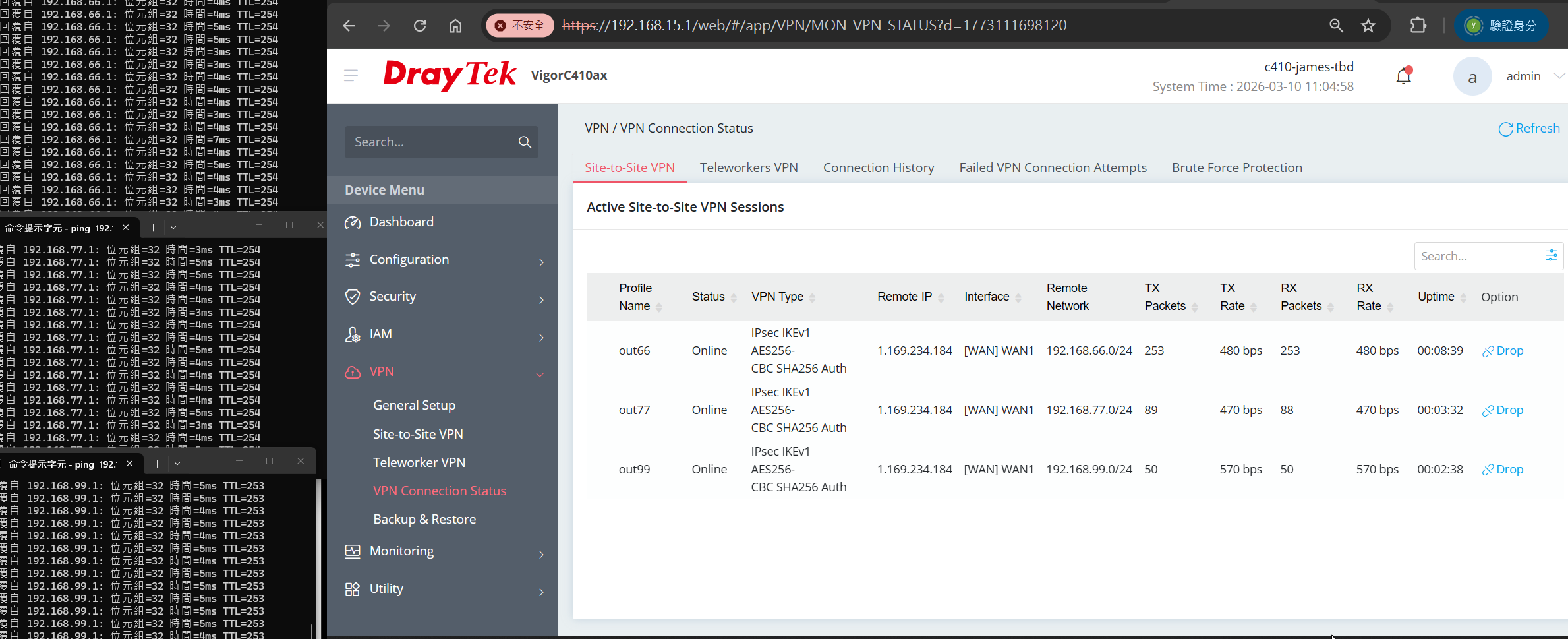Image resolution: width=1568 pixels, height=639 pixels.
Task: Sort table by Status column
Action: tap(713, 297)
